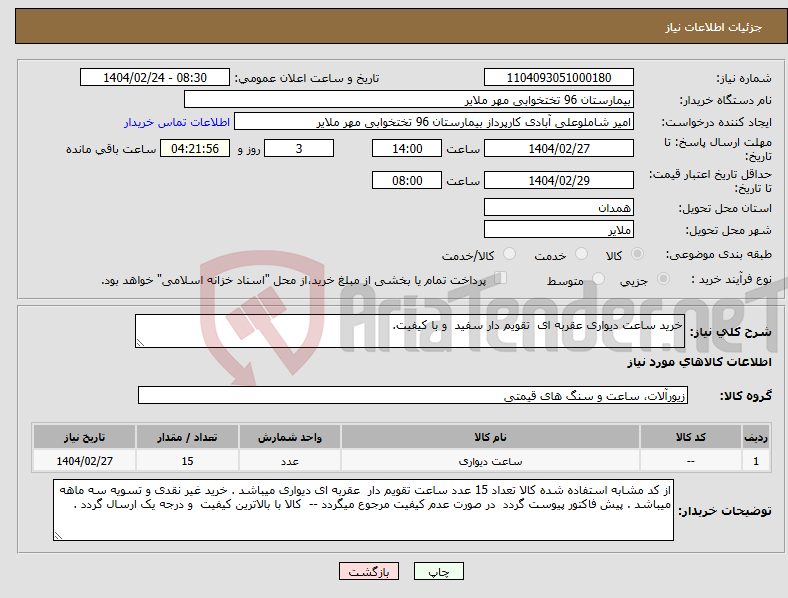The image size is (788, 598).
Task: Click the response deadline date 1404/02/27 field
Action: coord(558,148)
